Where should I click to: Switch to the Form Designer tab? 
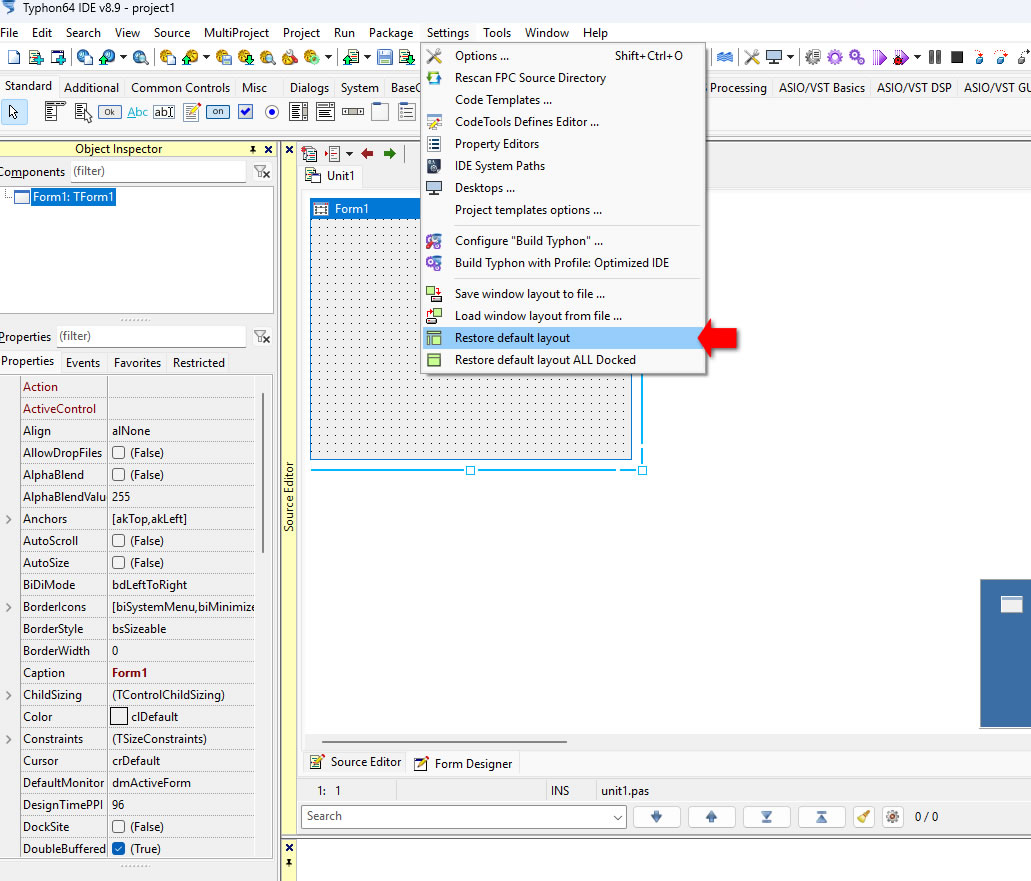click(463, 764)
